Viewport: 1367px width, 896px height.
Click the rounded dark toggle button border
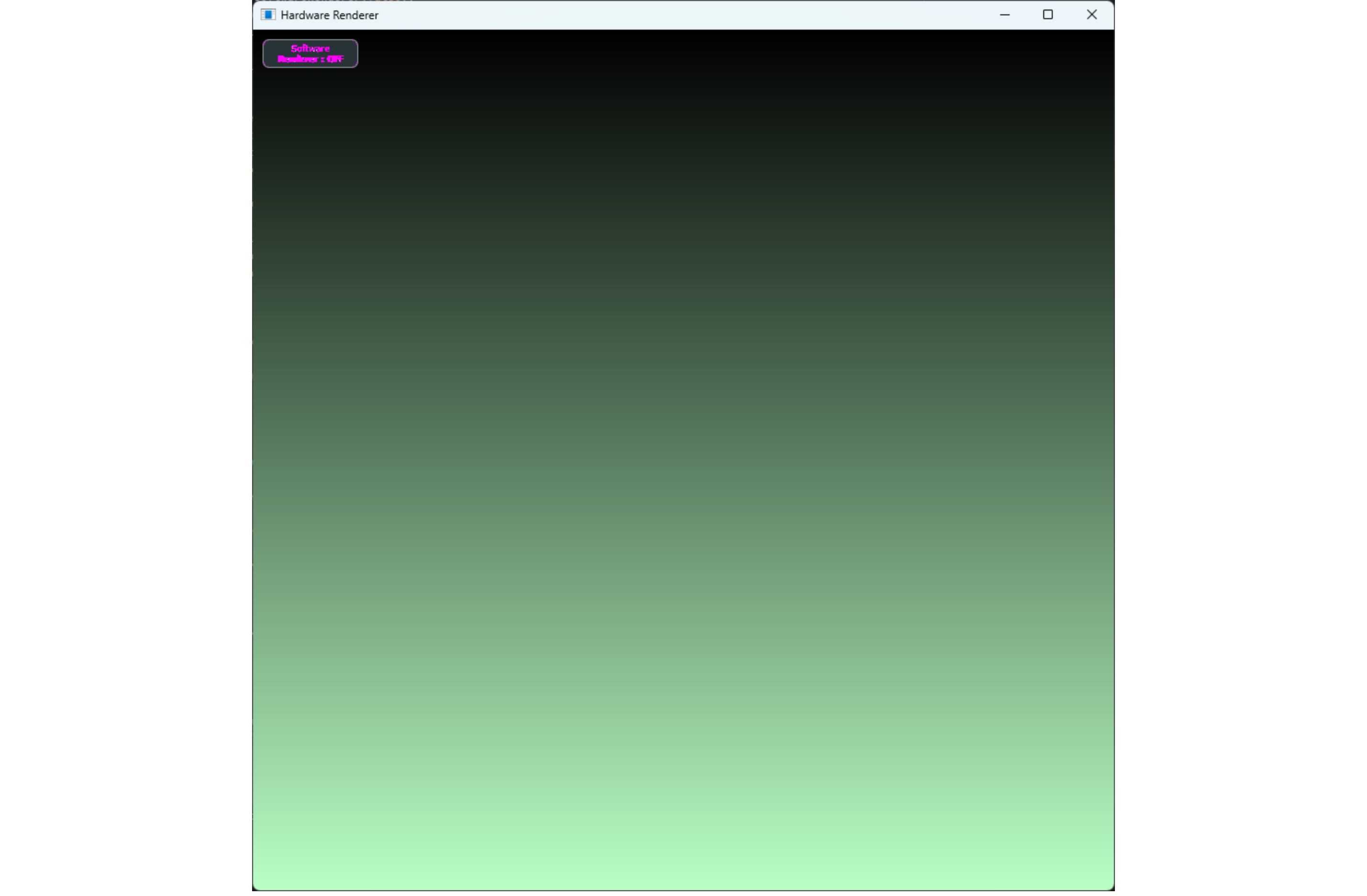[310, 40]
